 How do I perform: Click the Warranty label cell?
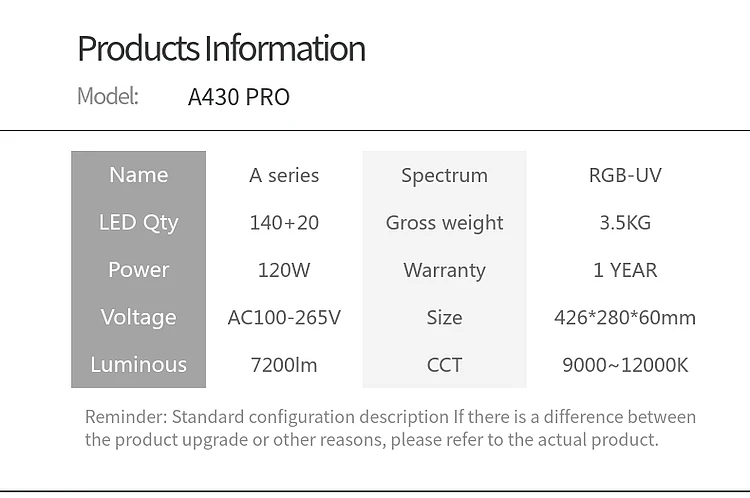[444, 270]
